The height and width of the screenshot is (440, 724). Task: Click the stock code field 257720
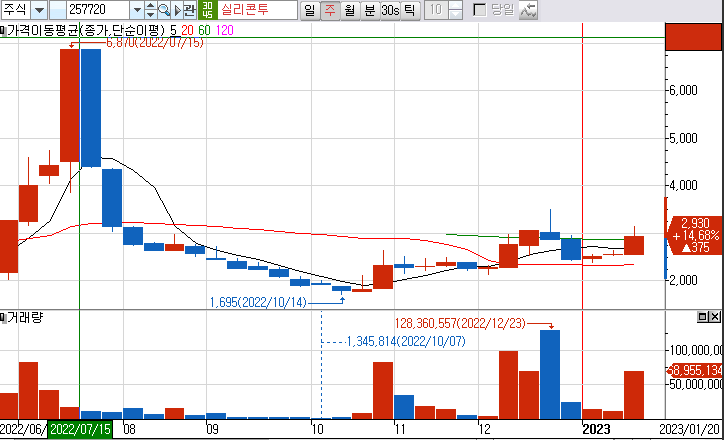point(97,10)
